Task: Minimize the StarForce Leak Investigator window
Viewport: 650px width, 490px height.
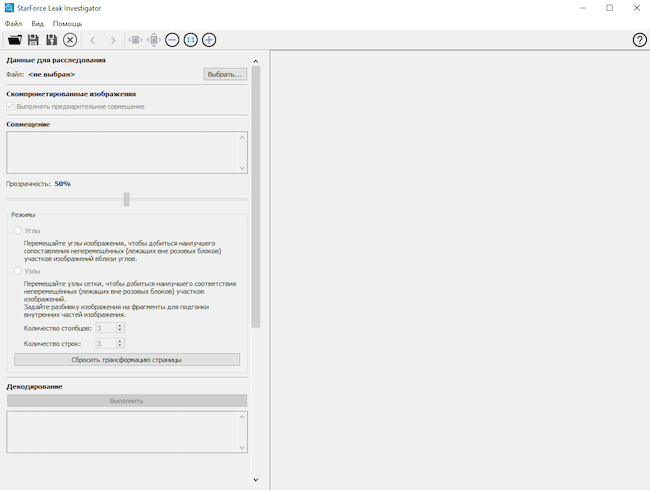Action: tap(583, 8)
